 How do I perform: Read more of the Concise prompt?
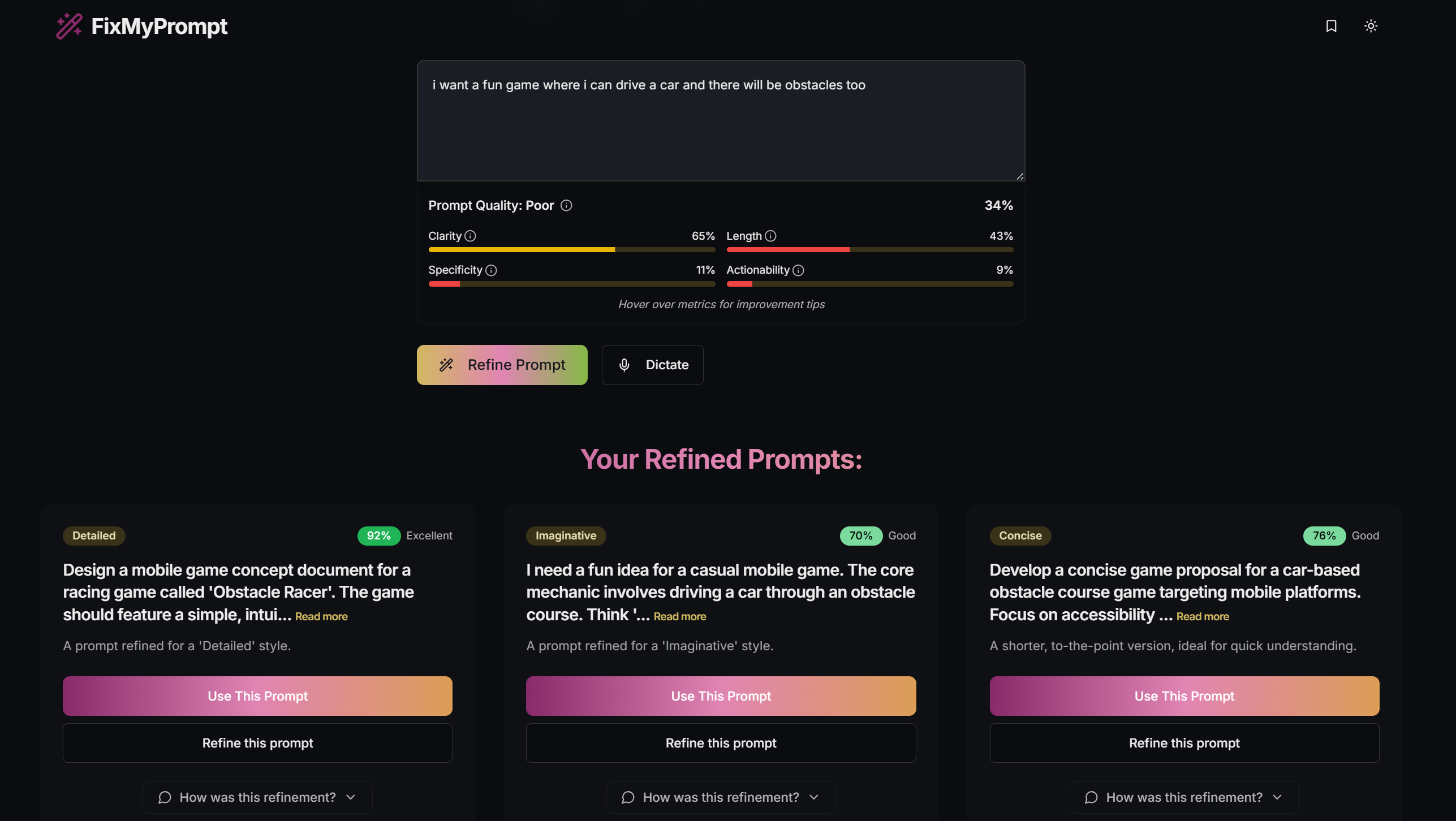click(1203, 616)
